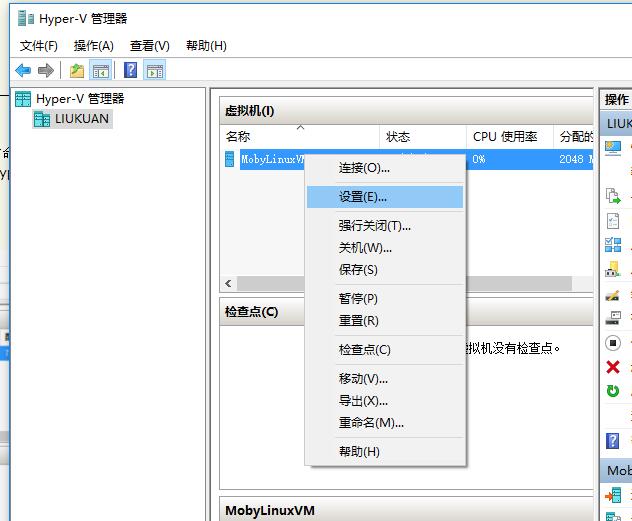
Task: Click the Hyper-V Manager title bar icon
Action: 26,19
